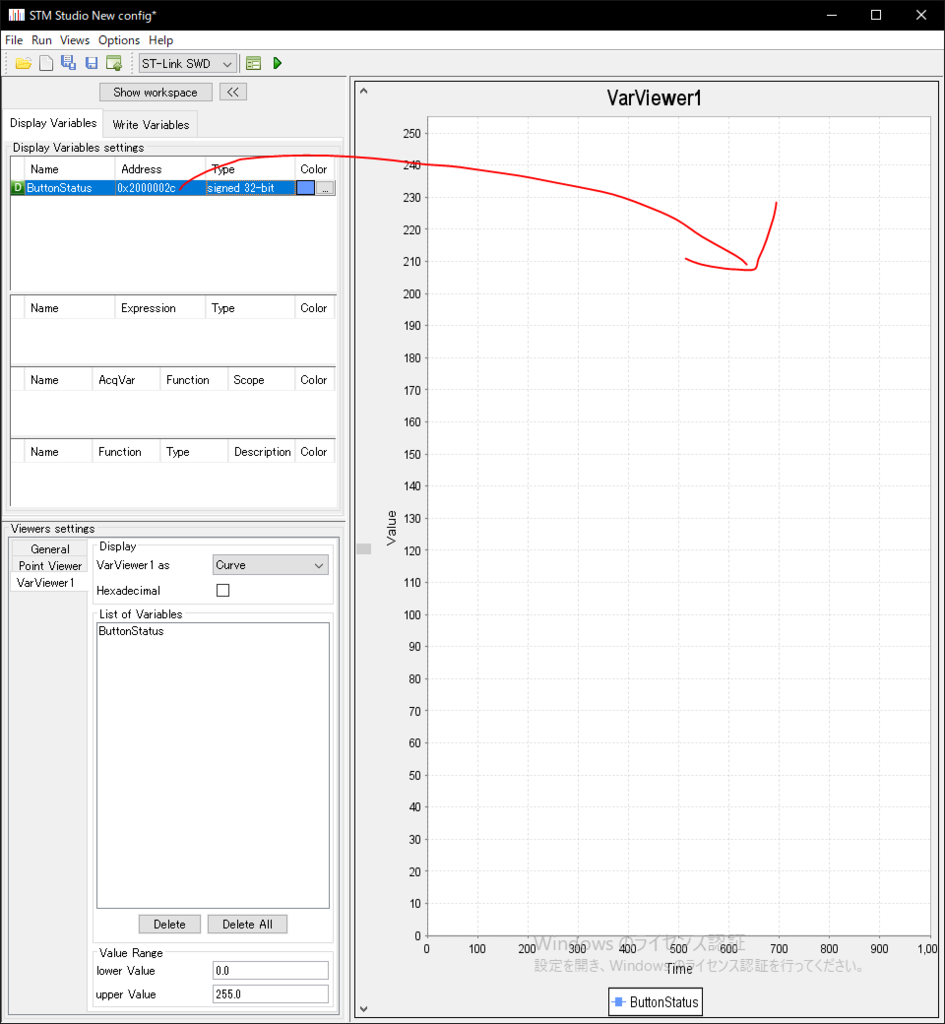Click the export window icon in the toolbar
Viewport: 945px width, 1024px height.
[114, 63]
